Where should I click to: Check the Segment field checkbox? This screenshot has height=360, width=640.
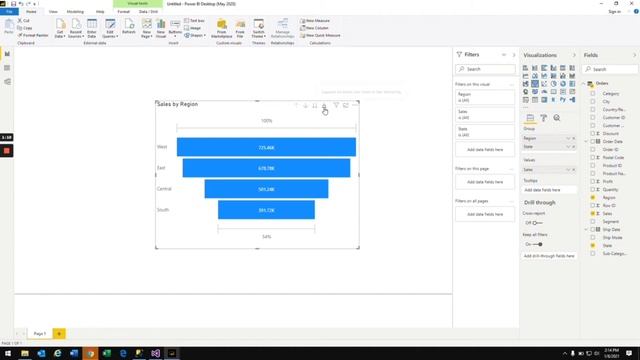point(593,222)
